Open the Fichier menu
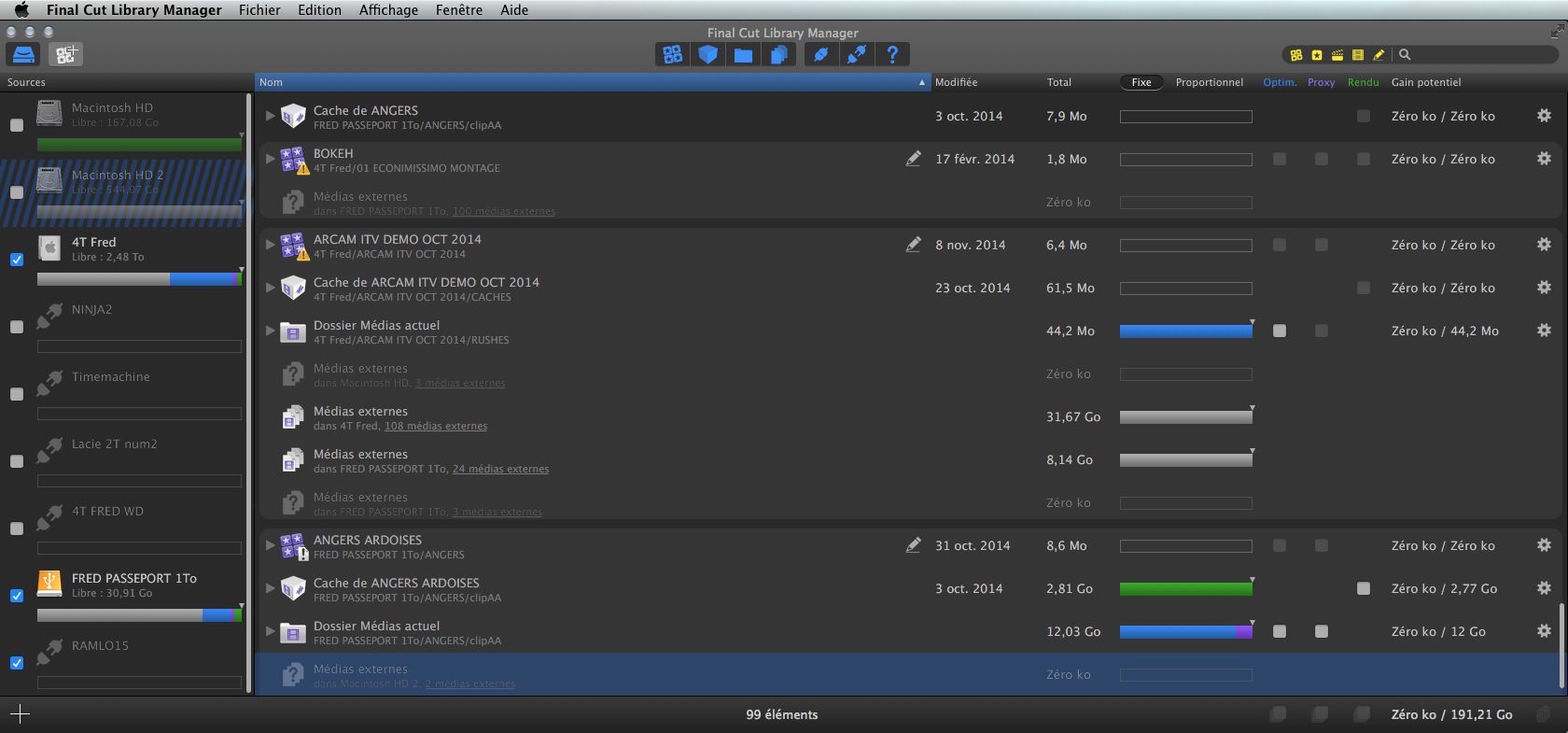The height and width of the screenshot is (733, 1568). (259, 10)
